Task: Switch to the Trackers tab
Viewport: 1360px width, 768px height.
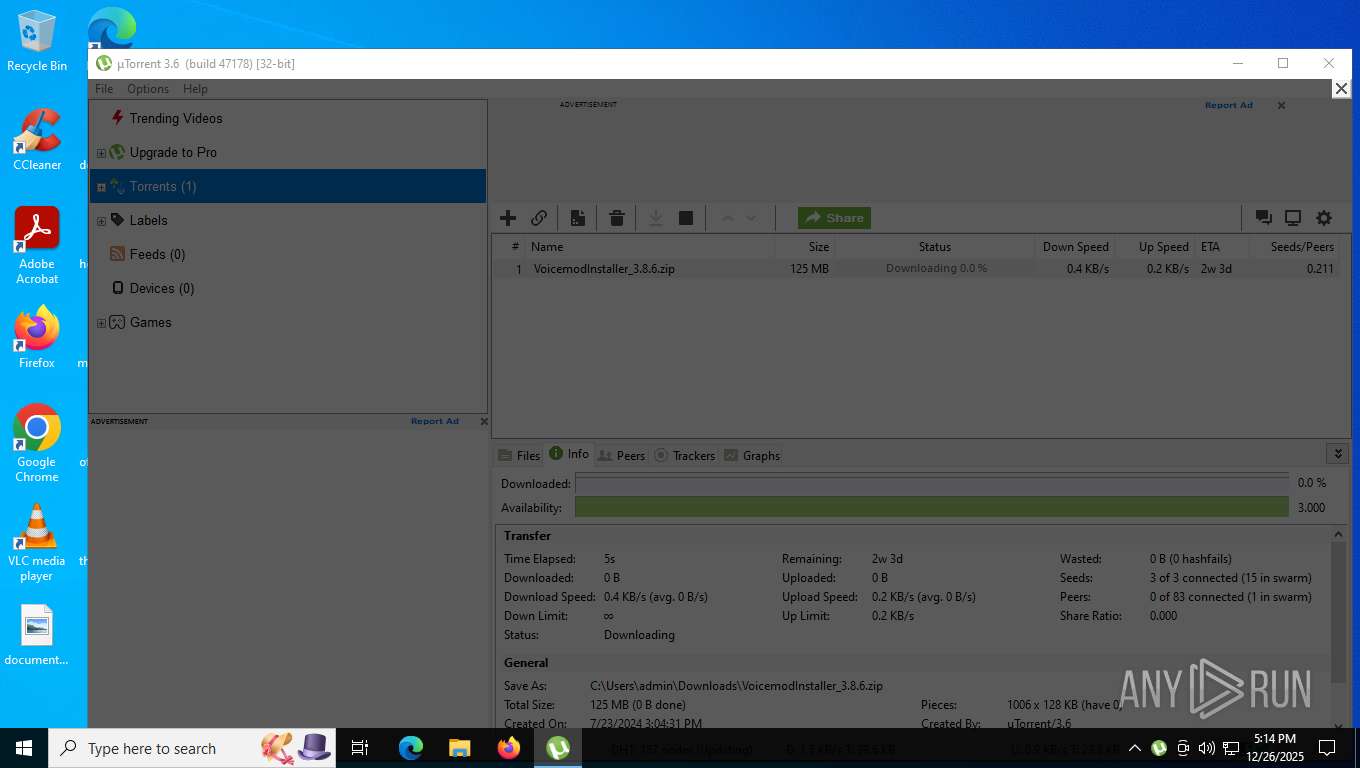Action: click(685, 455)
